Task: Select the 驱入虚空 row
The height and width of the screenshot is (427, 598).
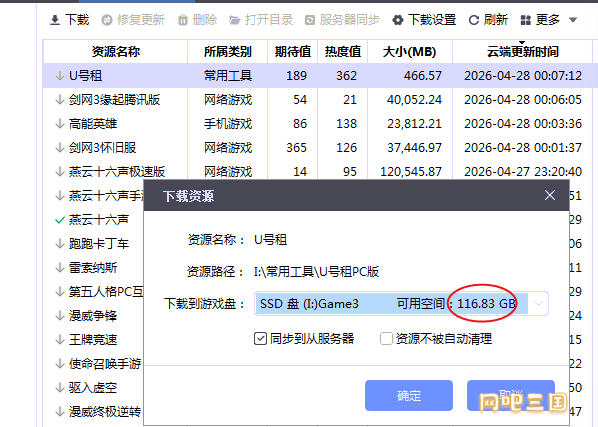Action: pyautogui.click(x=93, y=388)
